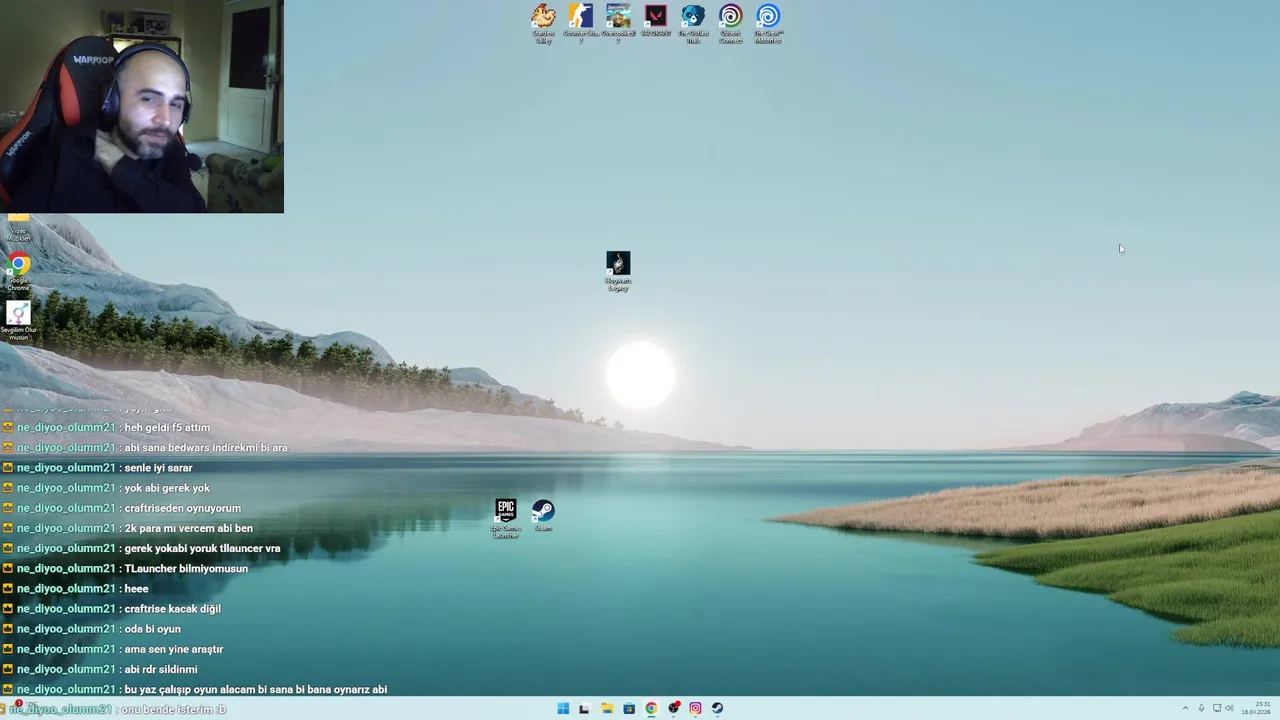Click the chat message '2k para mı vercem abi ben'
This screenshot has height=720, width=1280.
coord(188,528)
